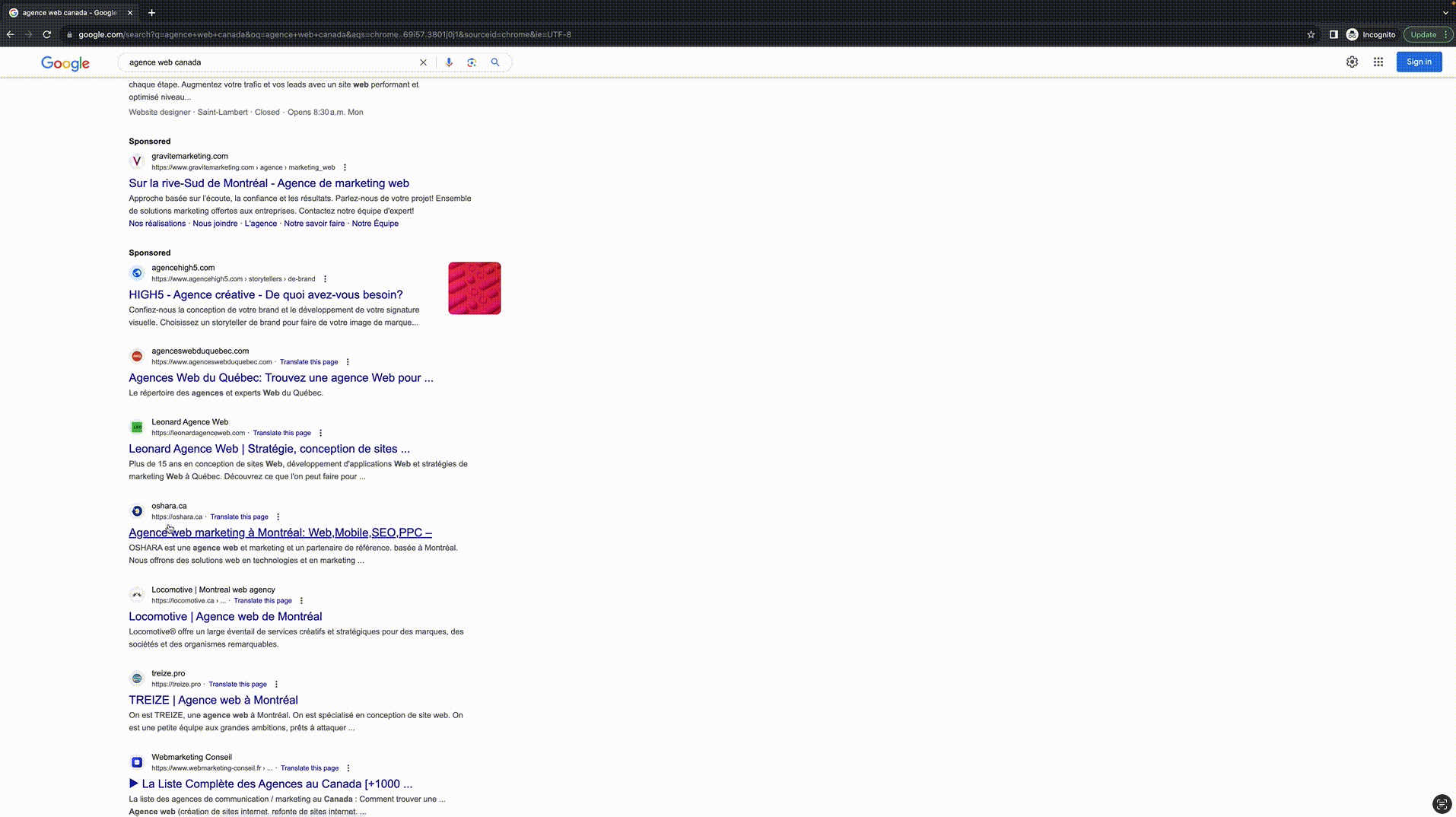Open the tab search dropdown chevron
Viewport: 1456px width, 817px height.
pos(1445,12)
